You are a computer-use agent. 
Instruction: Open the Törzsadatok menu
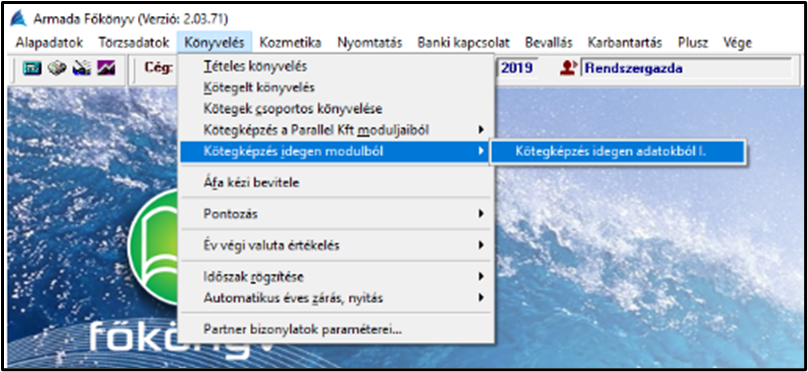[x=134, y=43]
